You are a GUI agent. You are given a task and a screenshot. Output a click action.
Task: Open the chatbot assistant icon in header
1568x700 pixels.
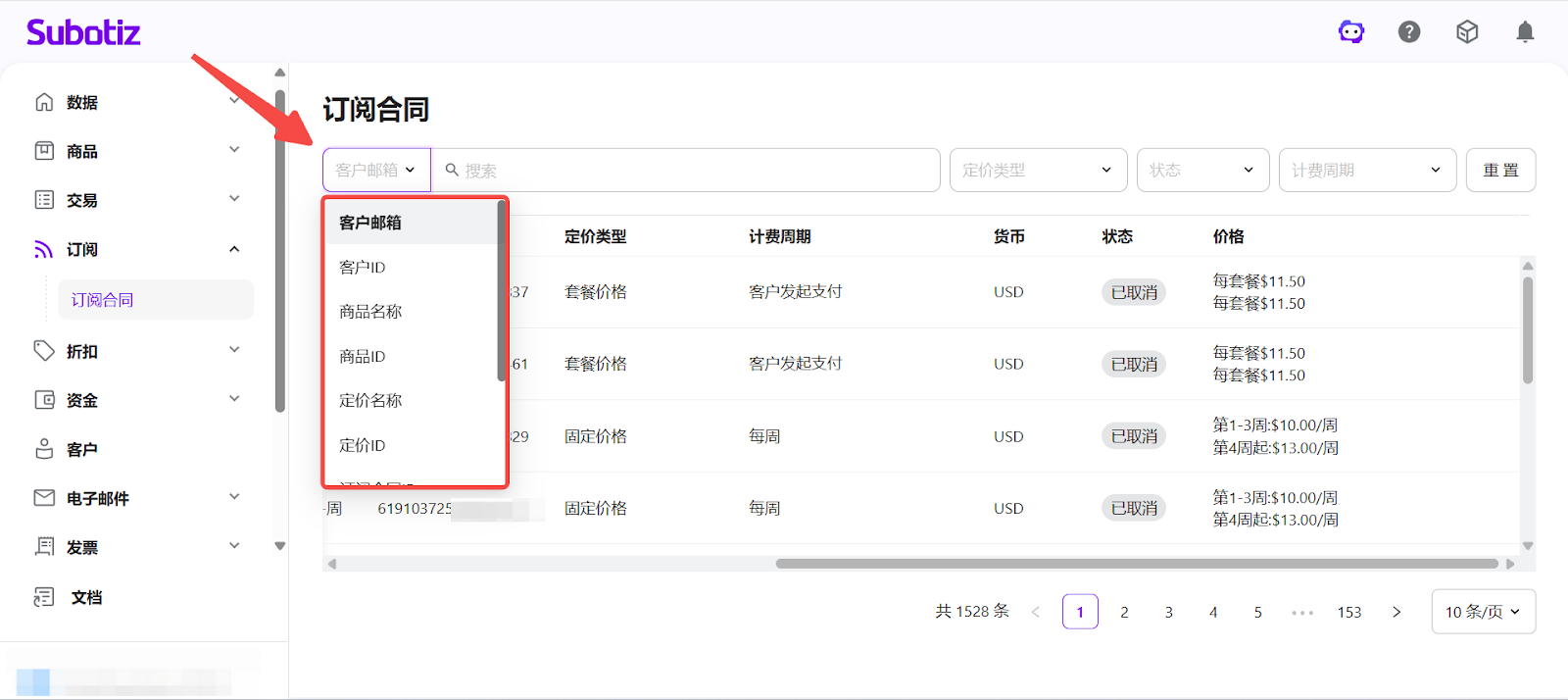(x=1351, y=32)
